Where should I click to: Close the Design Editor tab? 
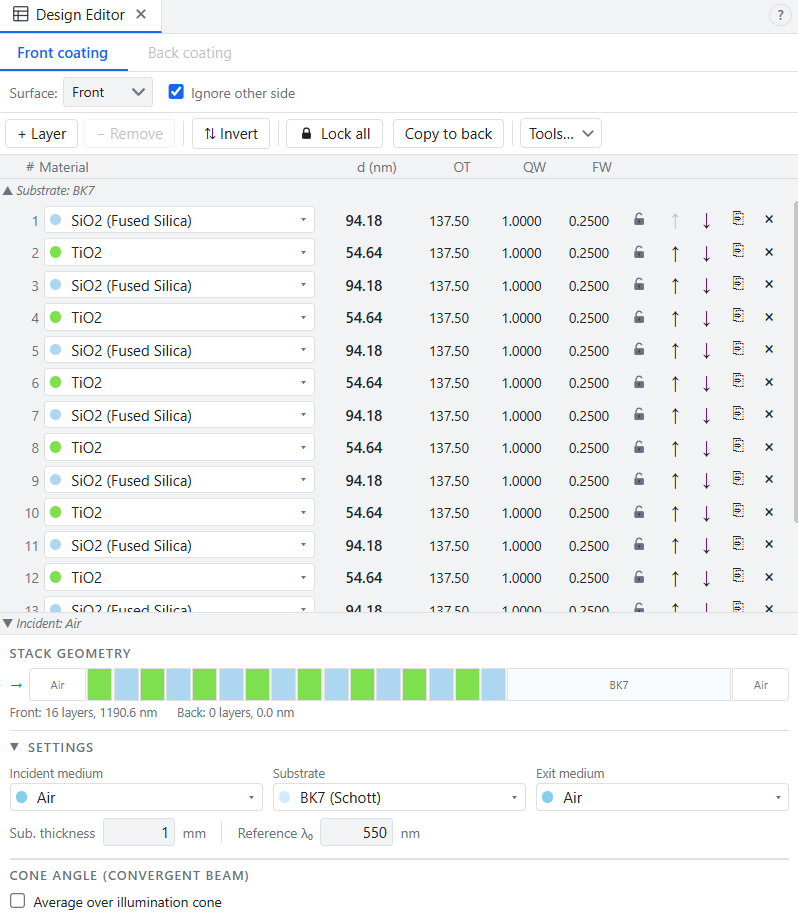pyautogui.click(x=141, y=14)
